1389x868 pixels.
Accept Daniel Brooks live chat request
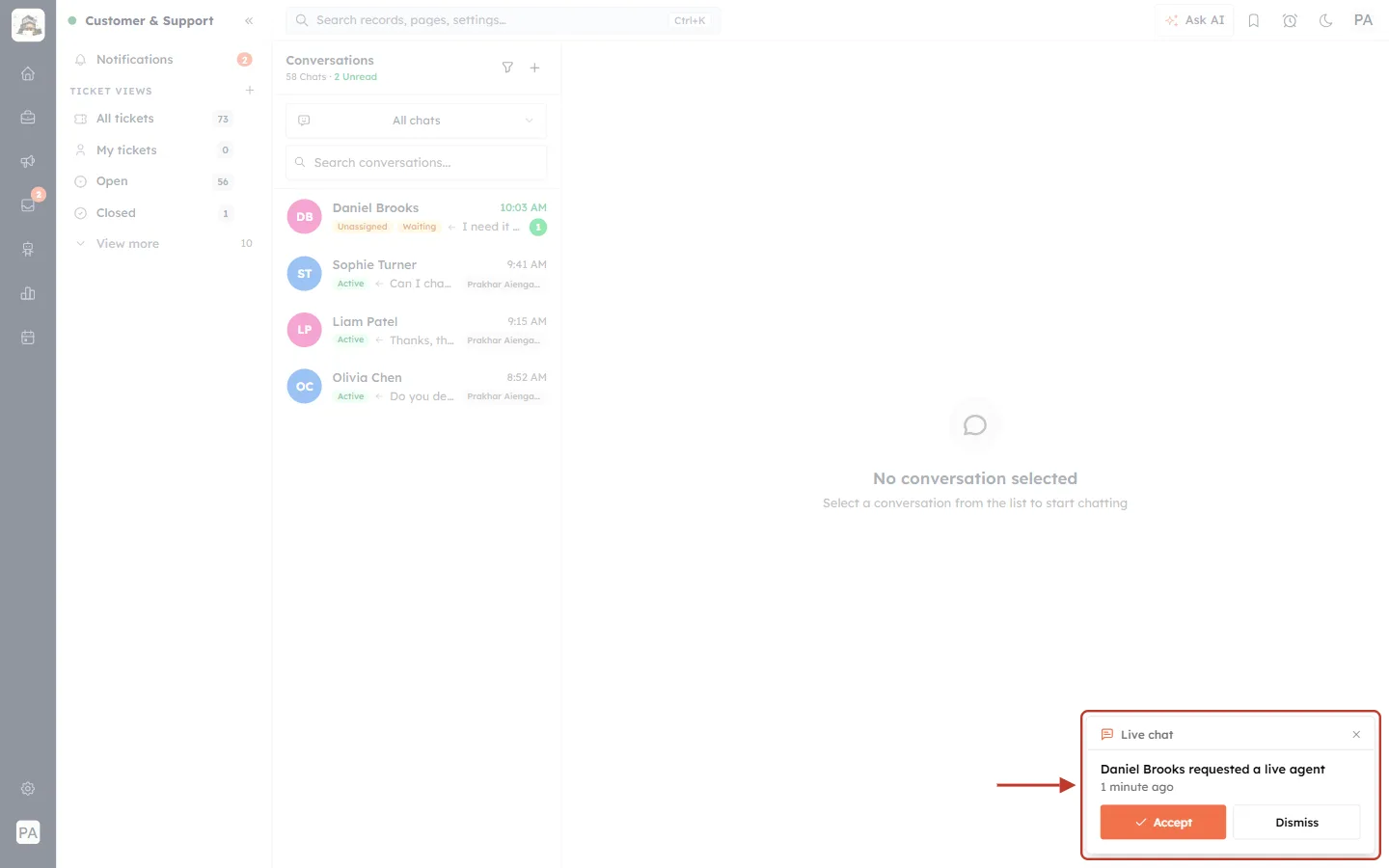point(1162,823)
